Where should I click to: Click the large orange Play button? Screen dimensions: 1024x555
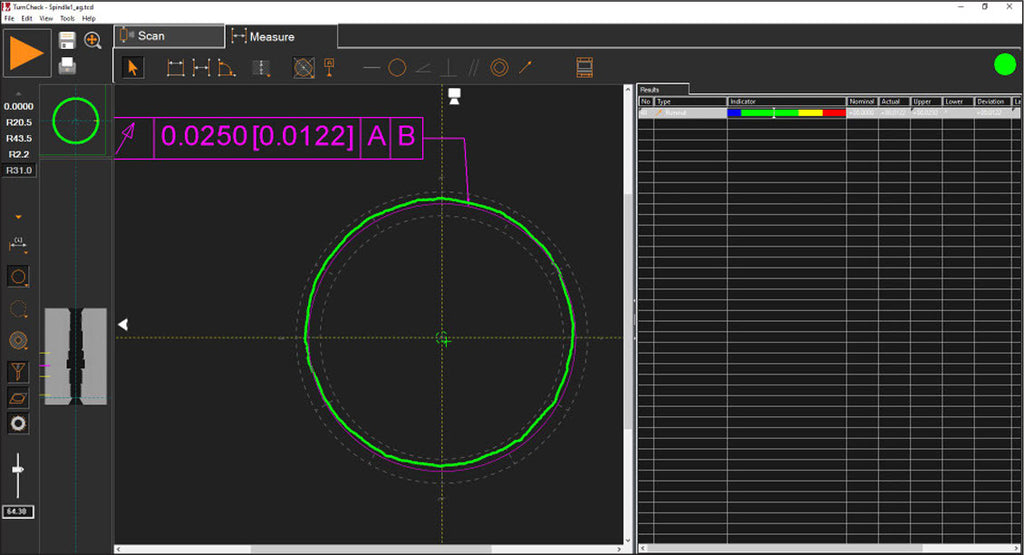pyautogui.click(x=26, y=54)
